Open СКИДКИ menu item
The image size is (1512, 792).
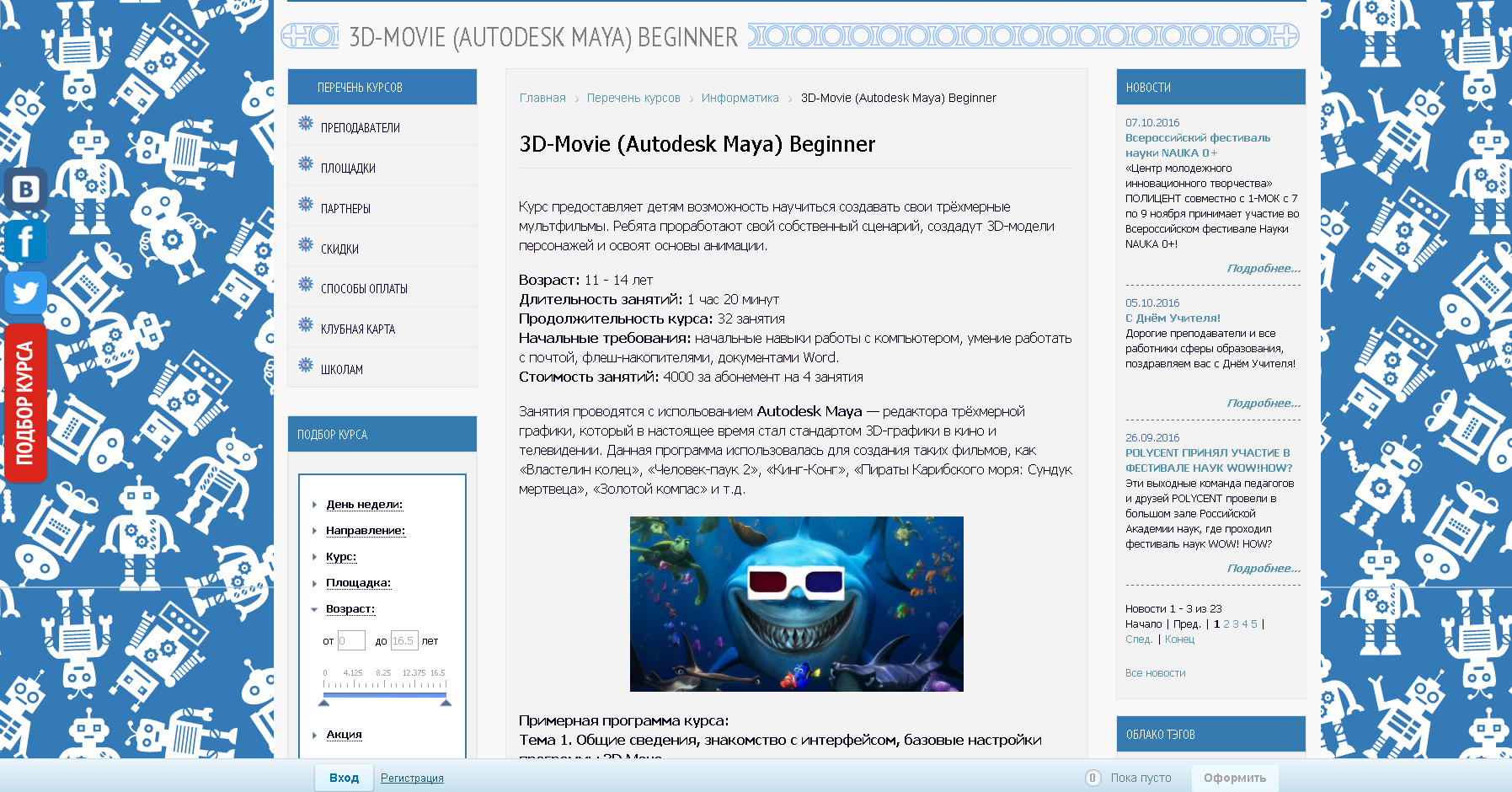coord(339,249)
